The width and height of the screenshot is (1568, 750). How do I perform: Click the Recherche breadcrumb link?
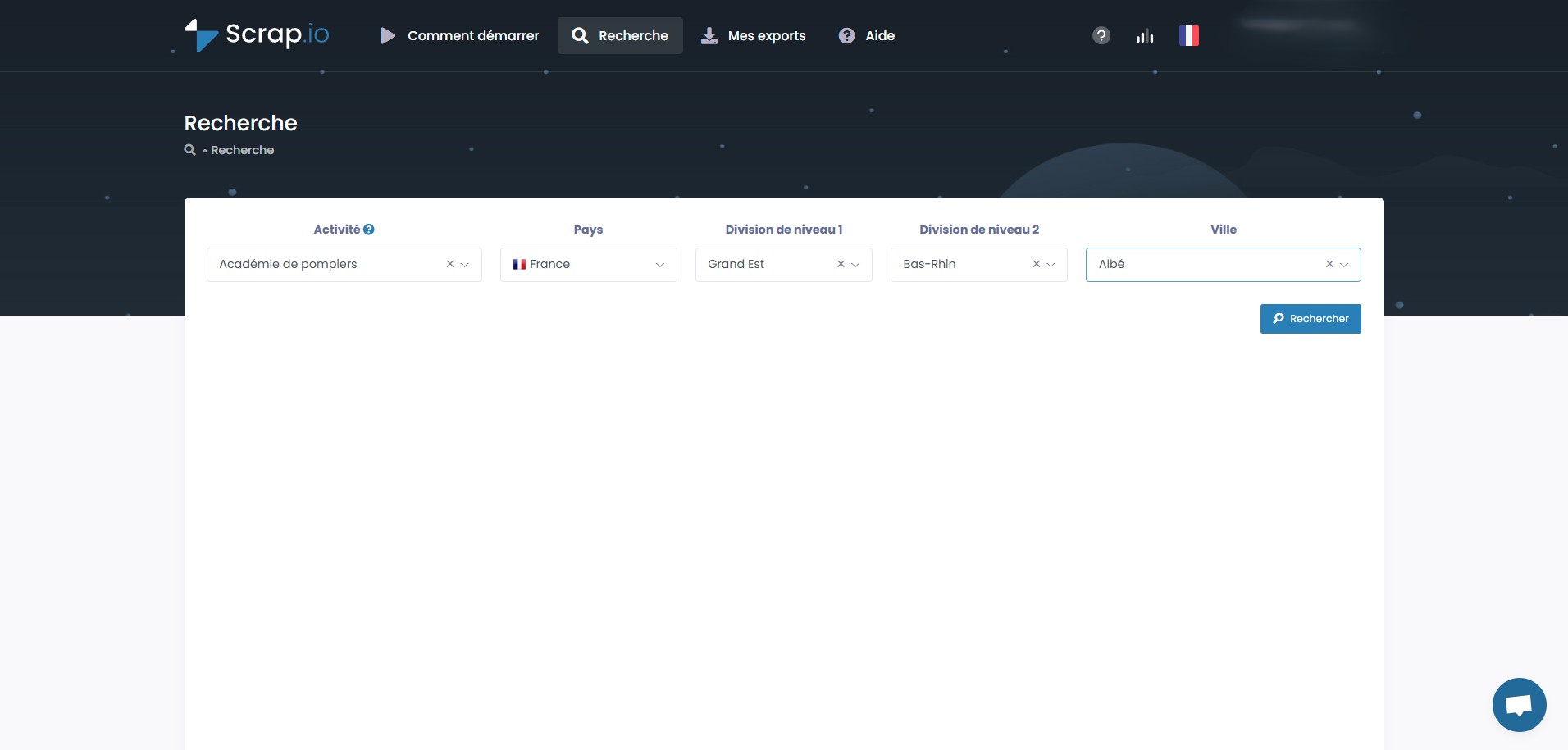pyautogui.click(x=242, y=150)
